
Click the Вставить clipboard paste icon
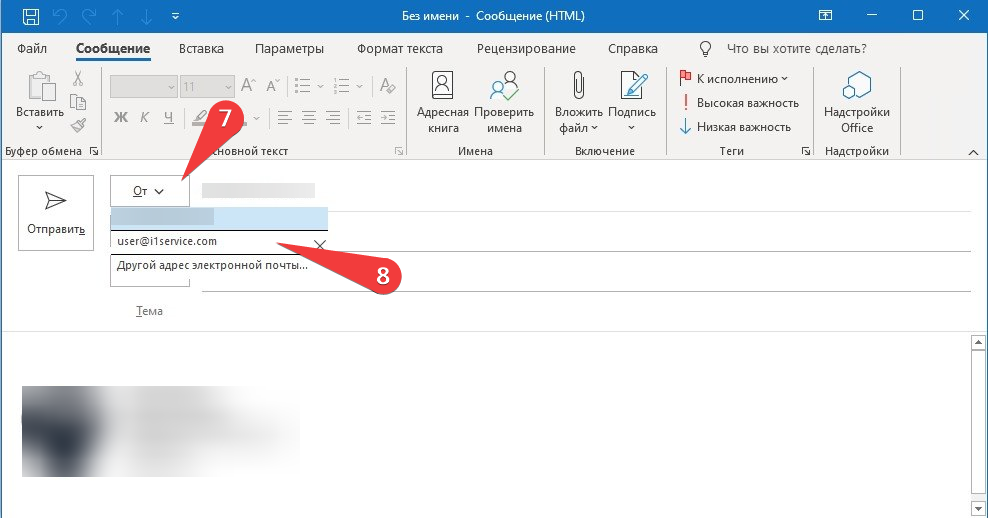point(42,86)
